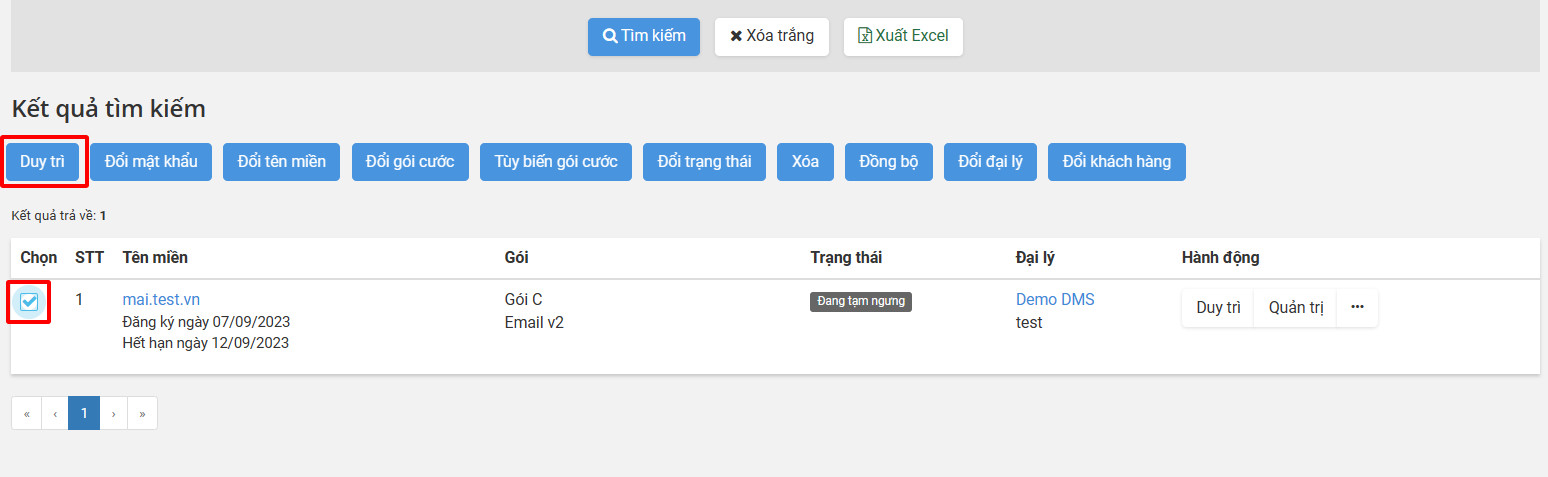1548x477 pixels.
Task: Click the Đổi đại lý button
Action: click(990, 162)
